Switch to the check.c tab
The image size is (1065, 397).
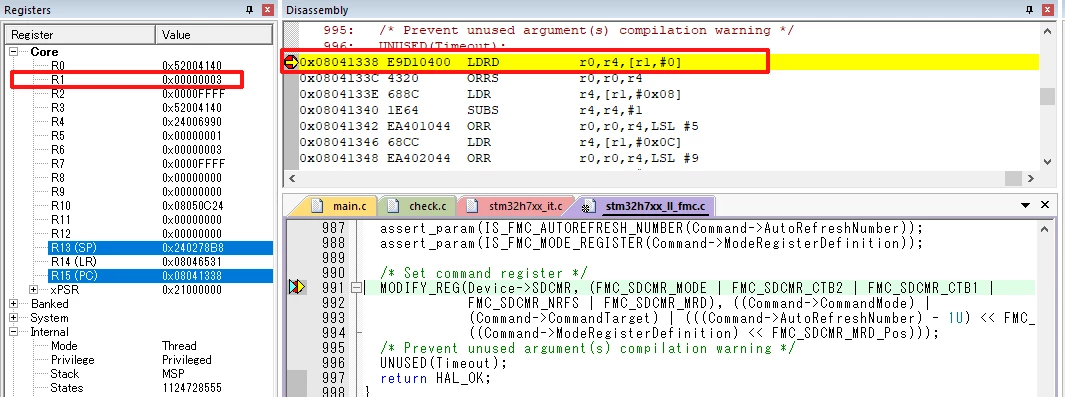pos(419,206)
